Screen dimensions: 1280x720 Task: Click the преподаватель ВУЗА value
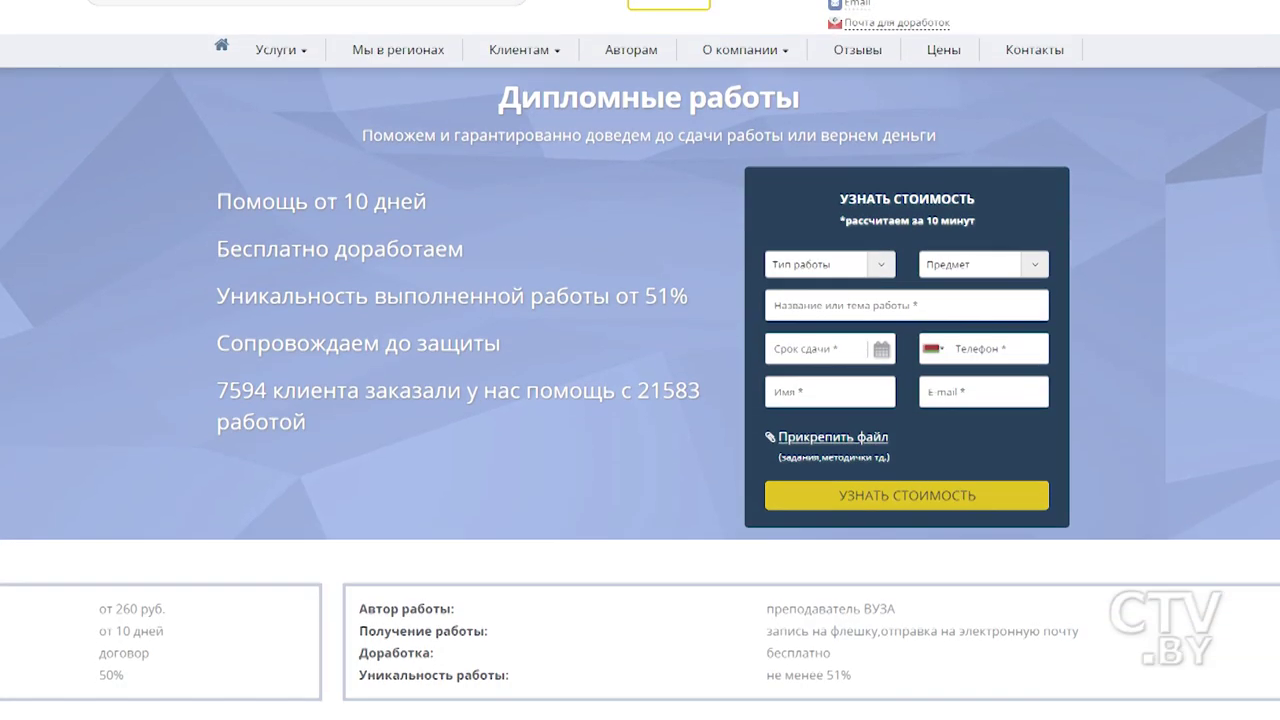click(x=830, y=609)
